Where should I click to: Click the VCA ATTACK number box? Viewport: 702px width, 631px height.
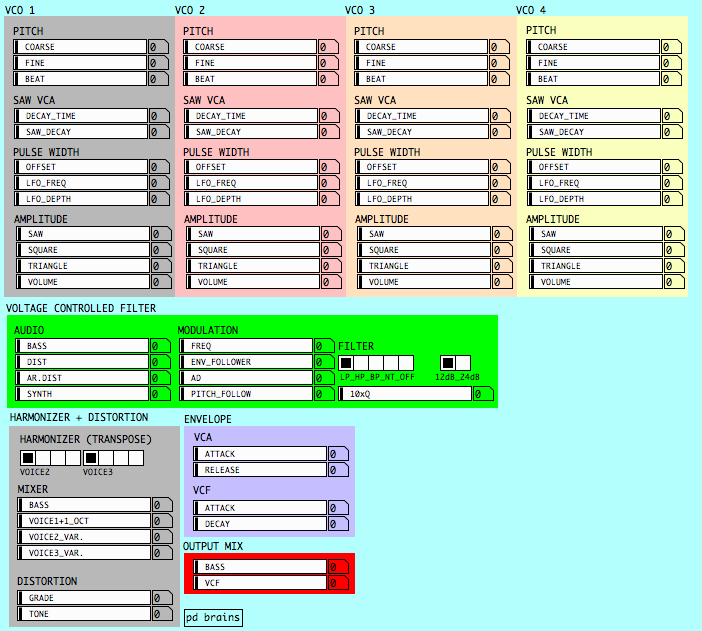coord(338,455)
